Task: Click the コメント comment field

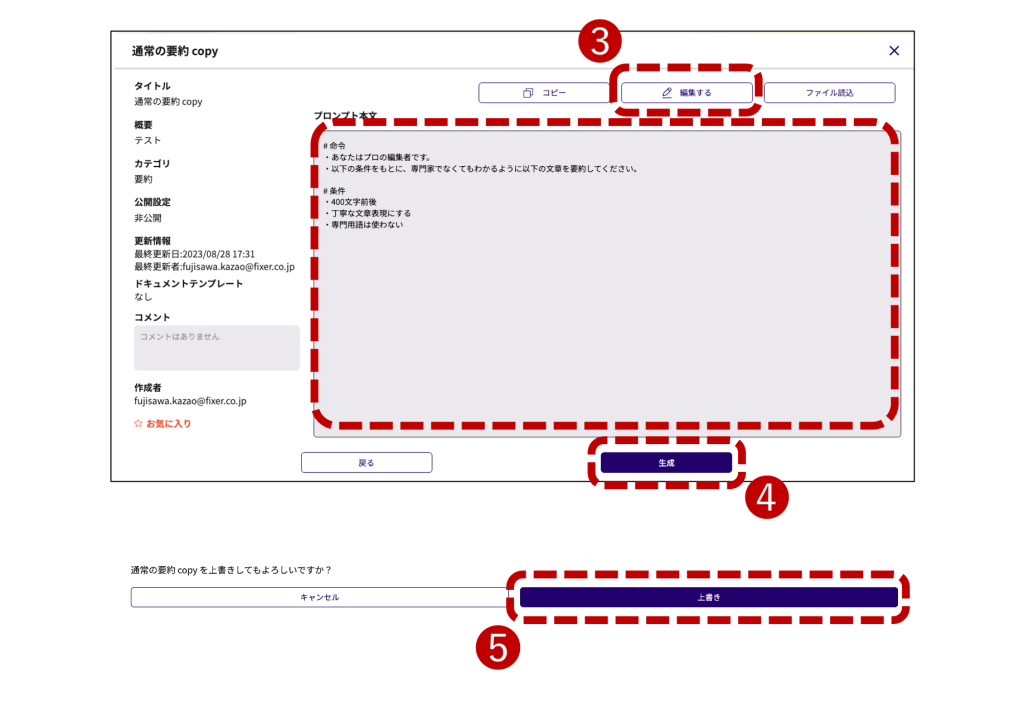Action: tap(217, 348)
